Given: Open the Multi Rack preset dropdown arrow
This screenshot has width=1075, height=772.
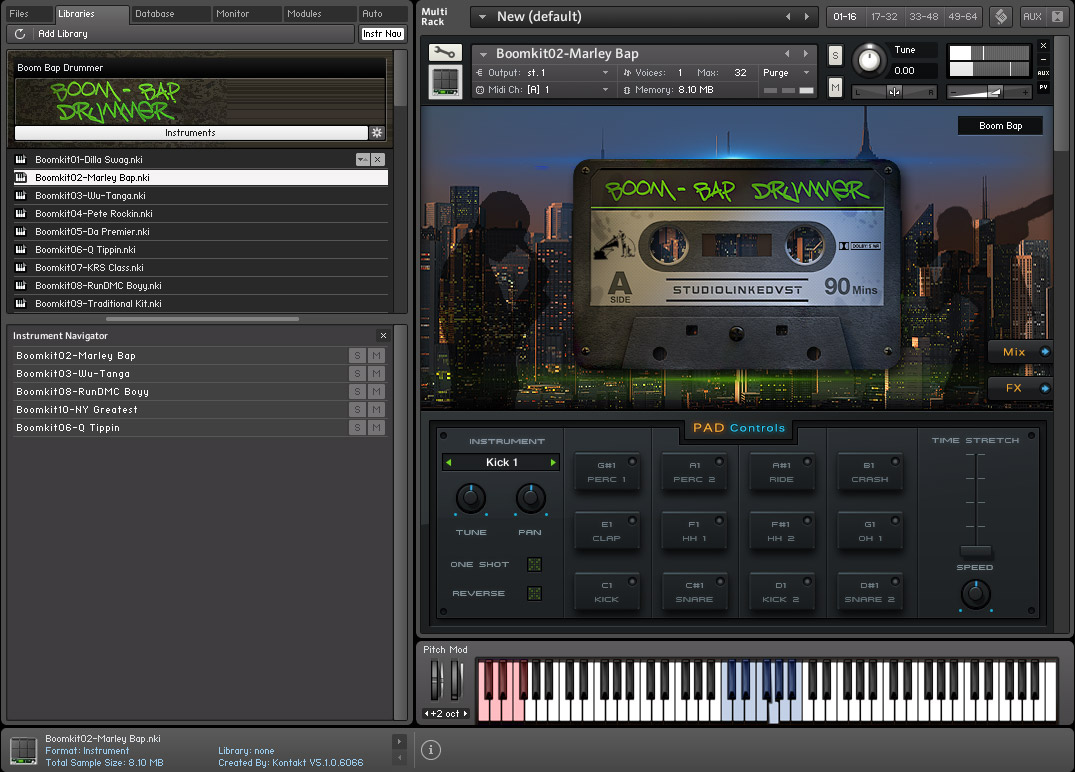Looking at the screenshot, I should (x=482, y=16).
